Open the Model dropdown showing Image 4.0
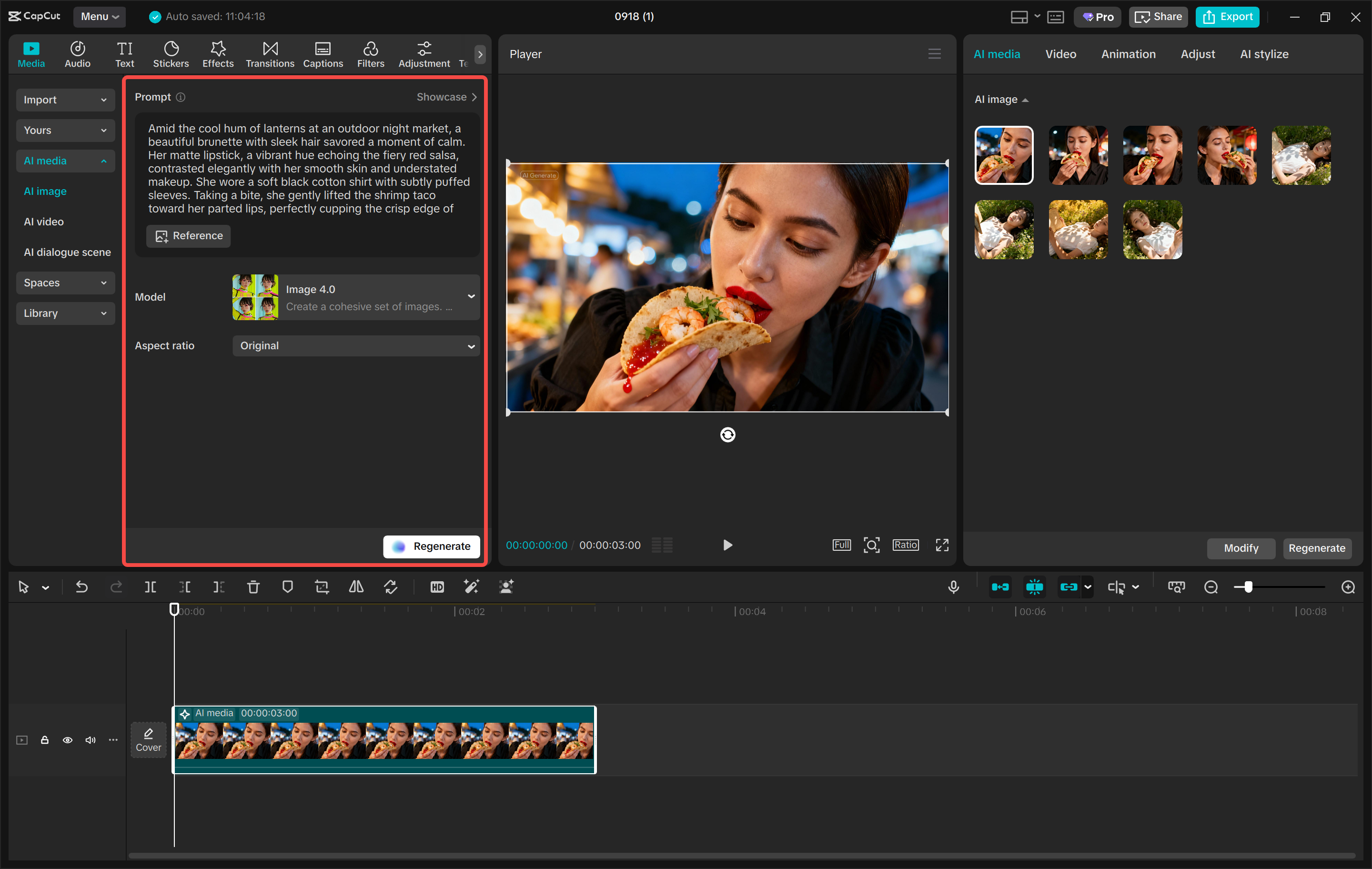 point(355,297)
